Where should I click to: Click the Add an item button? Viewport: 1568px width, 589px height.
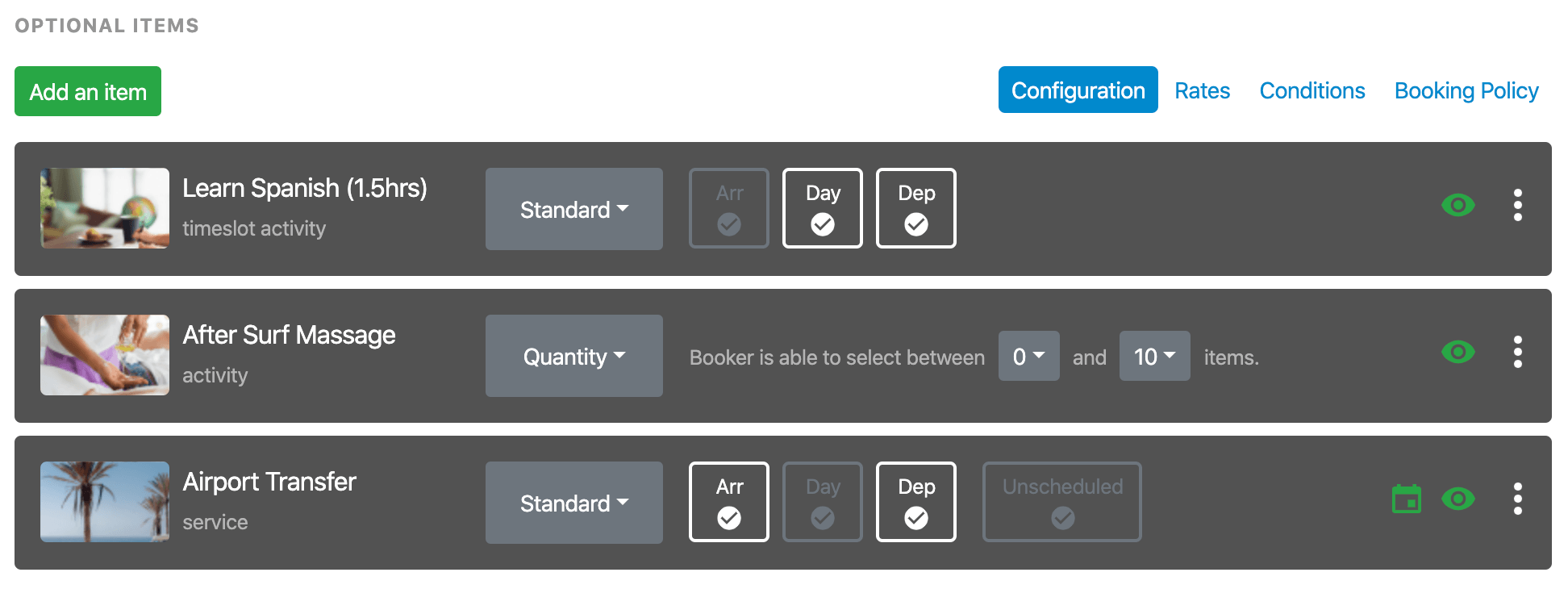pyautogui.click(x=88, y=91)
